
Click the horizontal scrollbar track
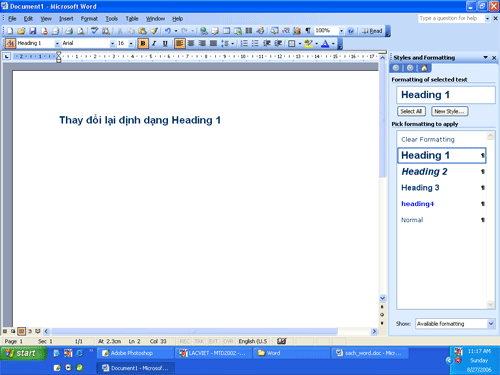pos(195,331)
